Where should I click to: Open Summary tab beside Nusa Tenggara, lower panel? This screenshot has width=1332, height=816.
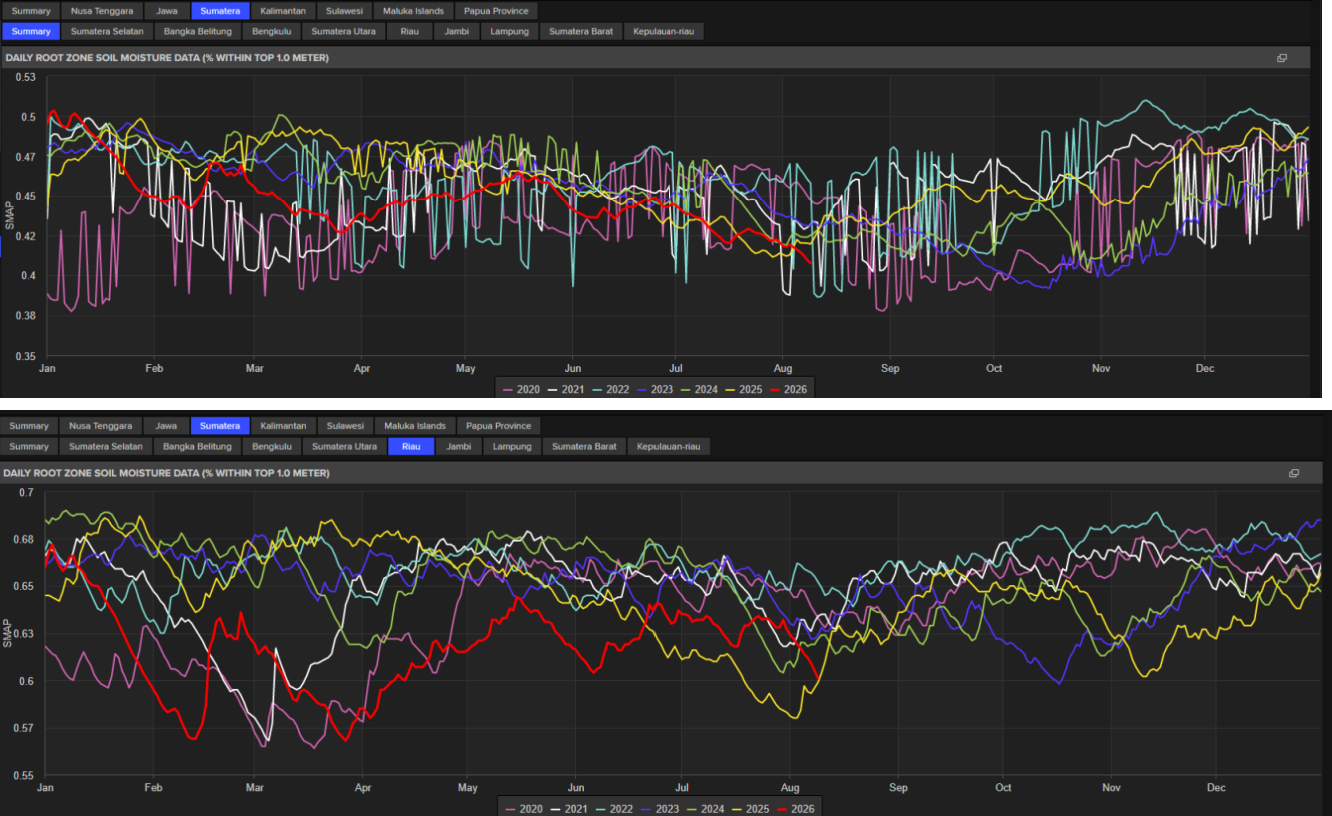[30, 426]
